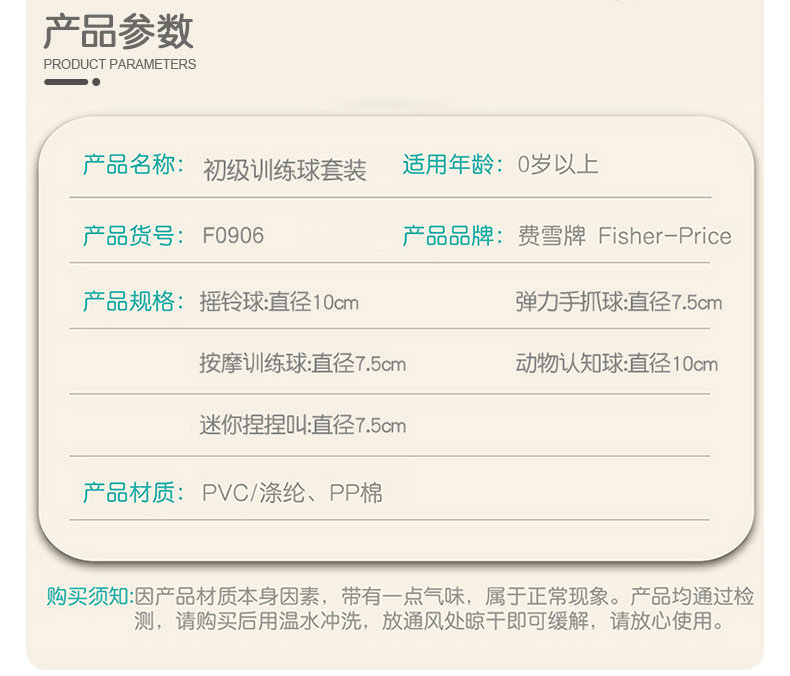Select the 产品货号 label
This screenshot has height=676, width=790.
134,236
